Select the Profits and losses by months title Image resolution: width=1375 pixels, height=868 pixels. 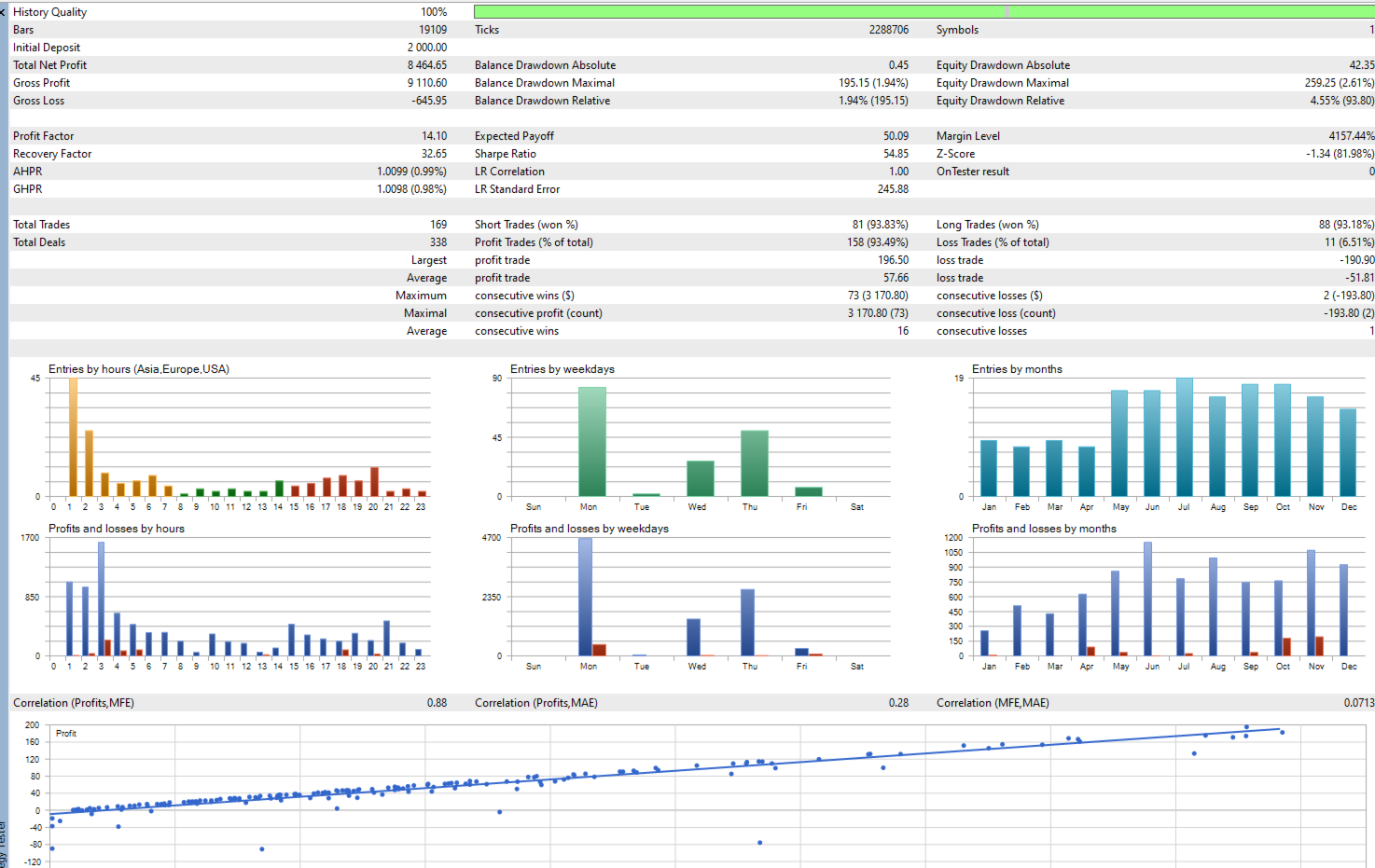coord(1044,529)
